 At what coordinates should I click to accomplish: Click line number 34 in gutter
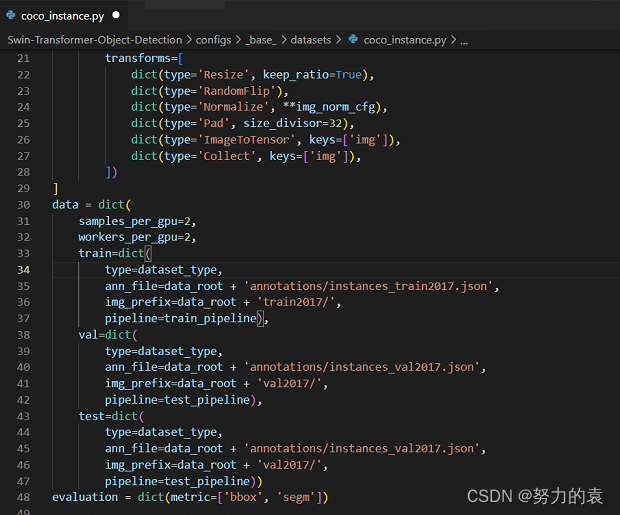23,270
